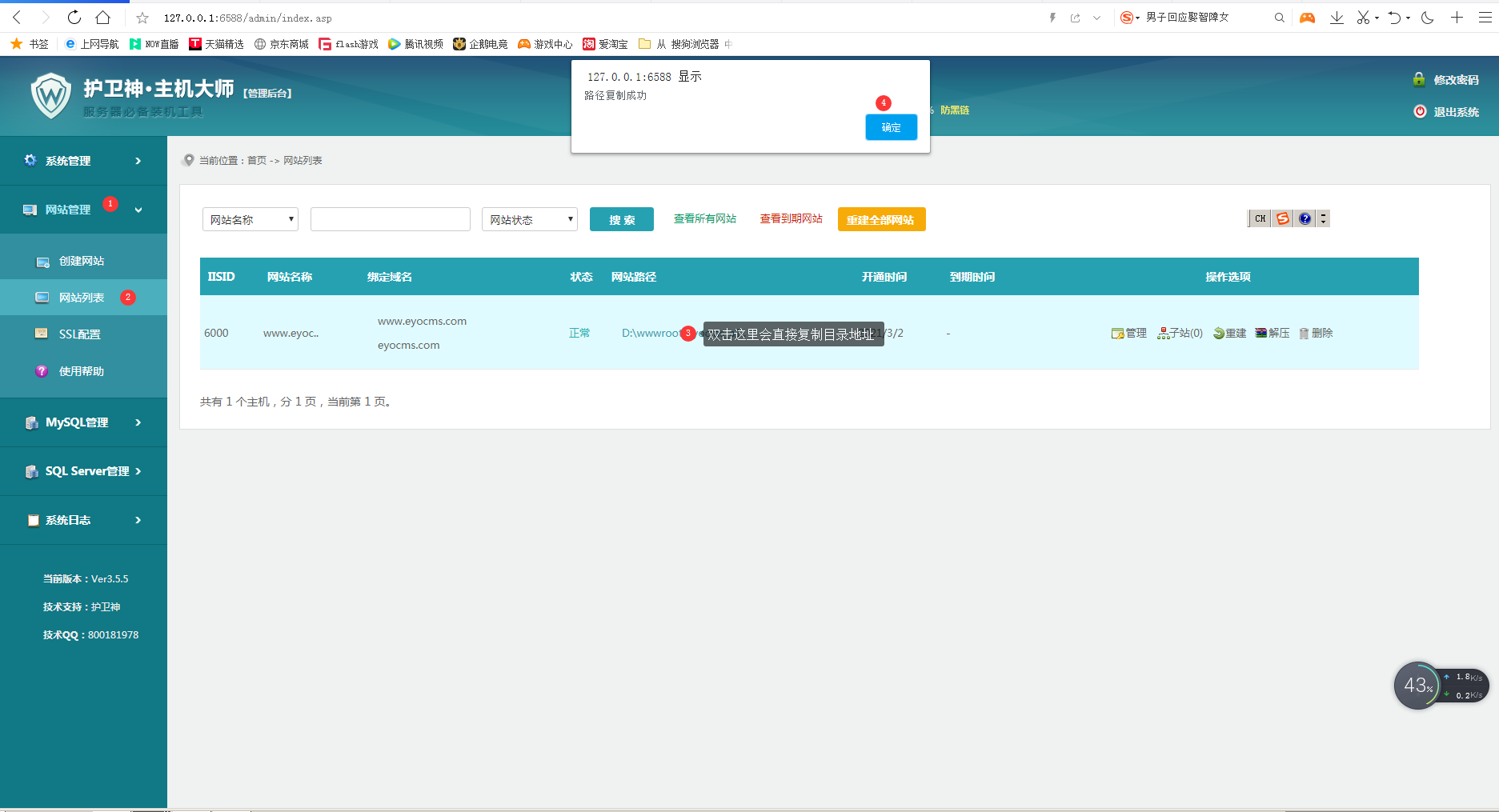Screen dimensions: 1499x812
Task: Click the CH language toggle button
Action: click(x=1259, y=218)
